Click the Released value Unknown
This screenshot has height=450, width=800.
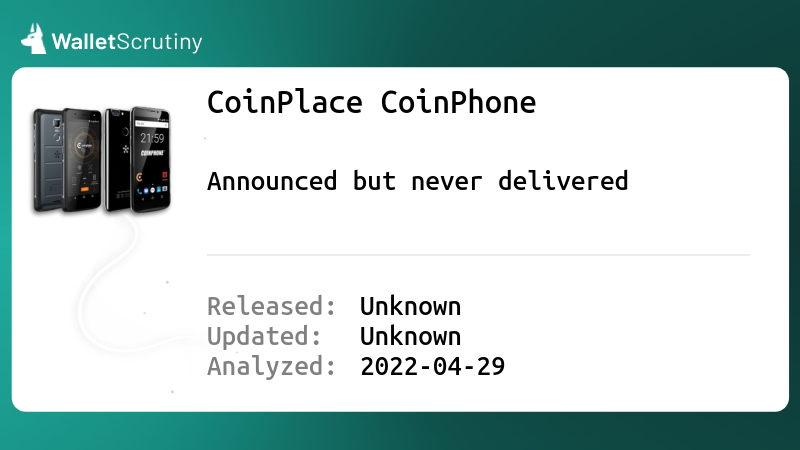pyautogui.click(x=410, y=307)
